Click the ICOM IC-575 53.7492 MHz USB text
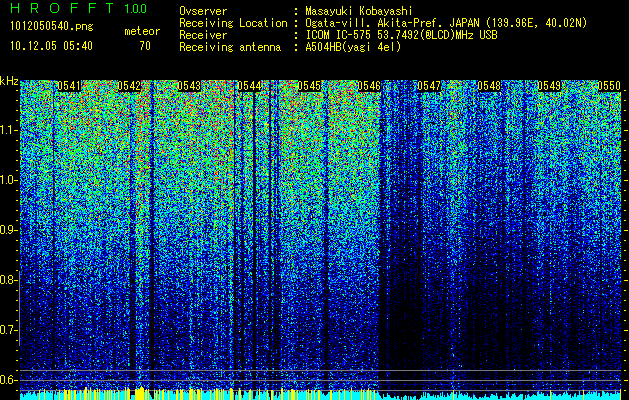The width and height of the screenshot is (629, 400). (x=401, y=35)
